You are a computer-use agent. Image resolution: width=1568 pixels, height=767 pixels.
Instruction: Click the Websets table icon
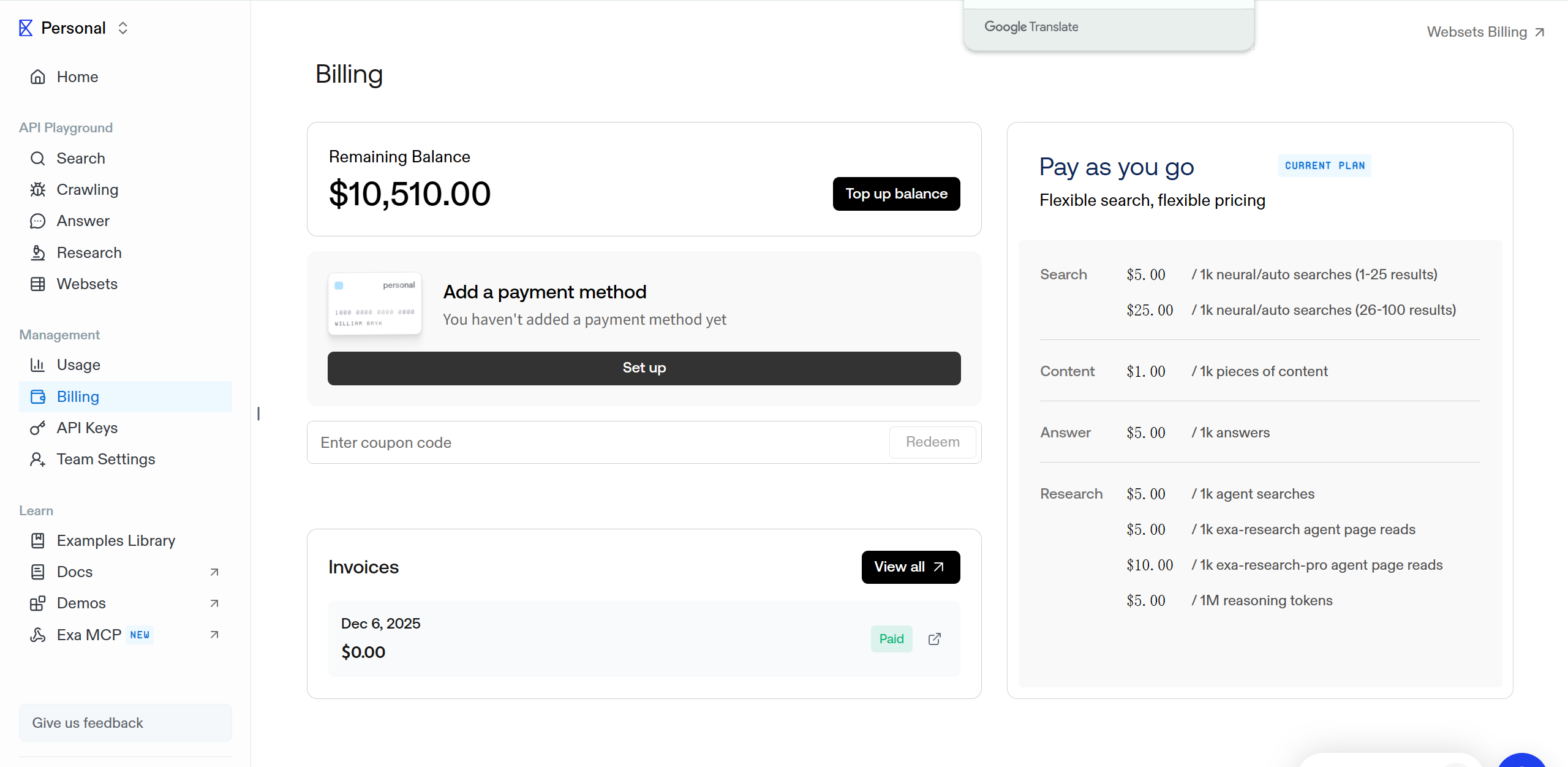click(x=38, y=284)
